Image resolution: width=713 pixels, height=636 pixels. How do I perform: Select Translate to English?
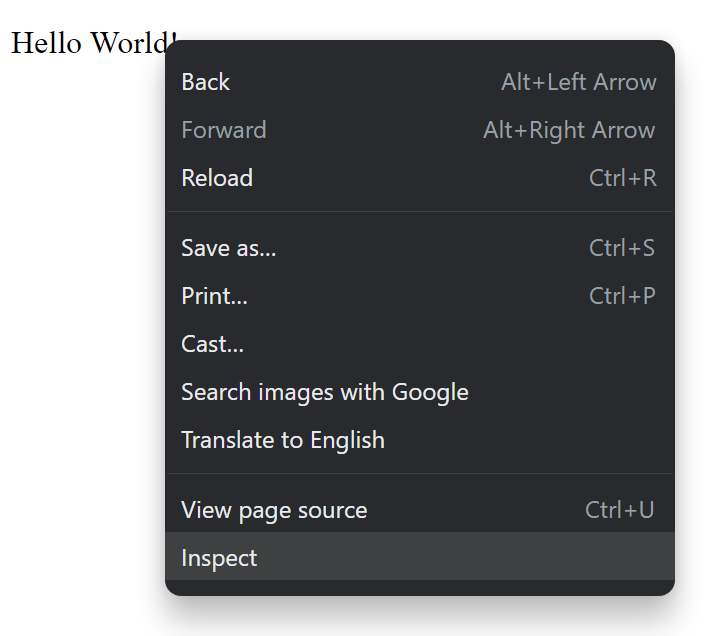[x=420, y=440]
